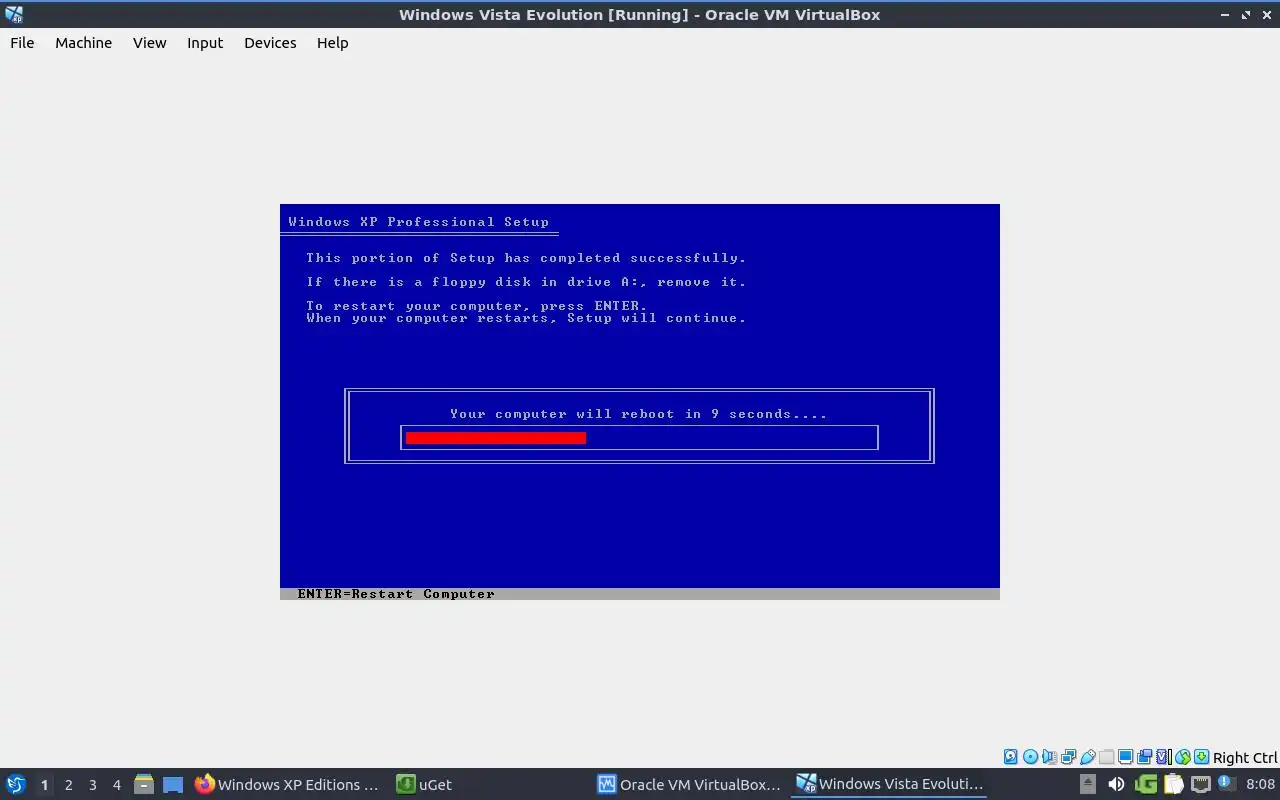
Task: Click the shared folders indicator icon
Action: point(1107,757)
